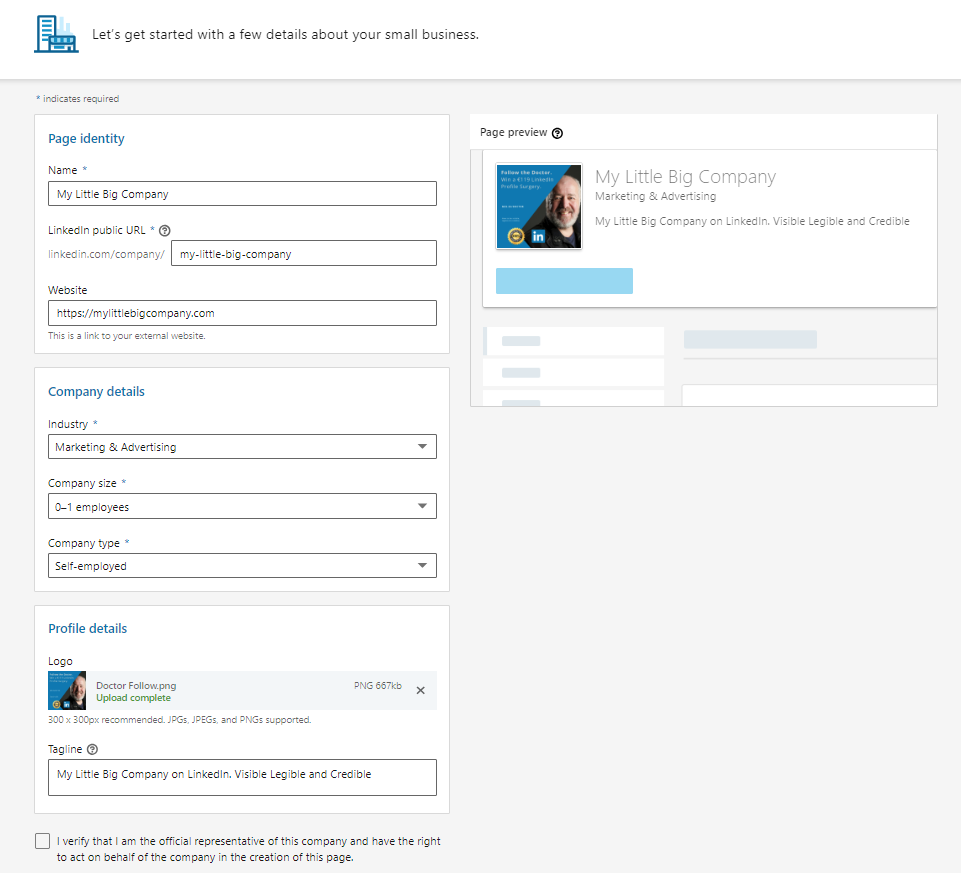The width and height of the screenshot is (961, 873).
Task: Click the uploaded logo thumbnail in Profile details
Action: (x=67, y=690)
